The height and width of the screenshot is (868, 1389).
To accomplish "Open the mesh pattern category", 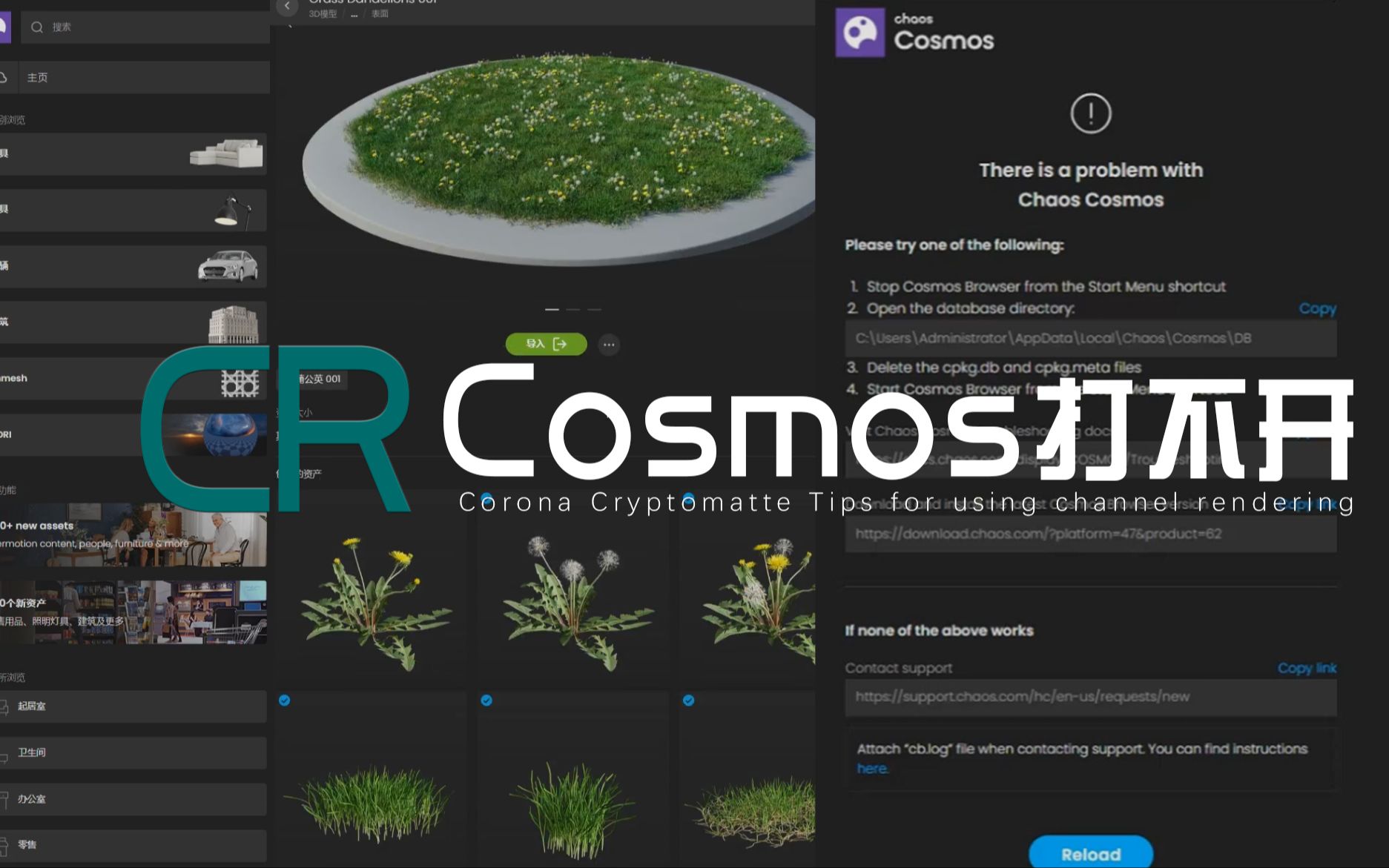I will point(133,379).
